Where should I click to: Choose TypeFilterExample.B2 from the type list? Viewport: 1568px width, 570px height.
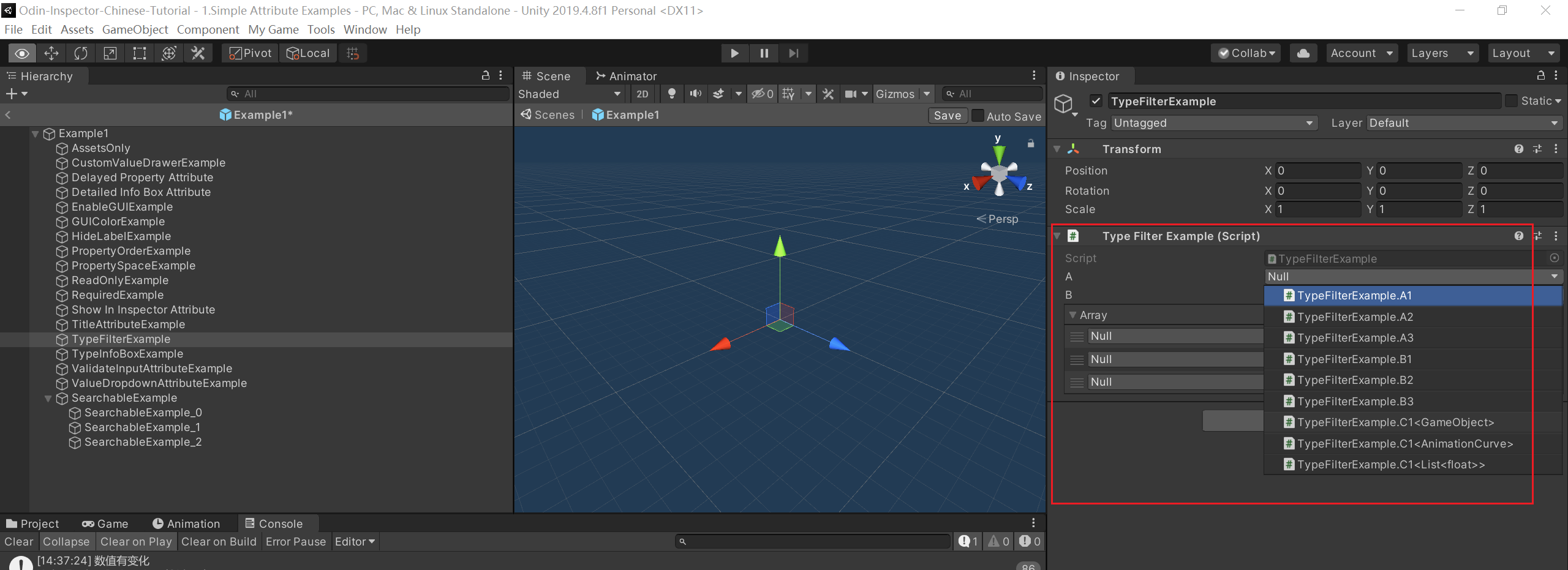[1355, 380]
